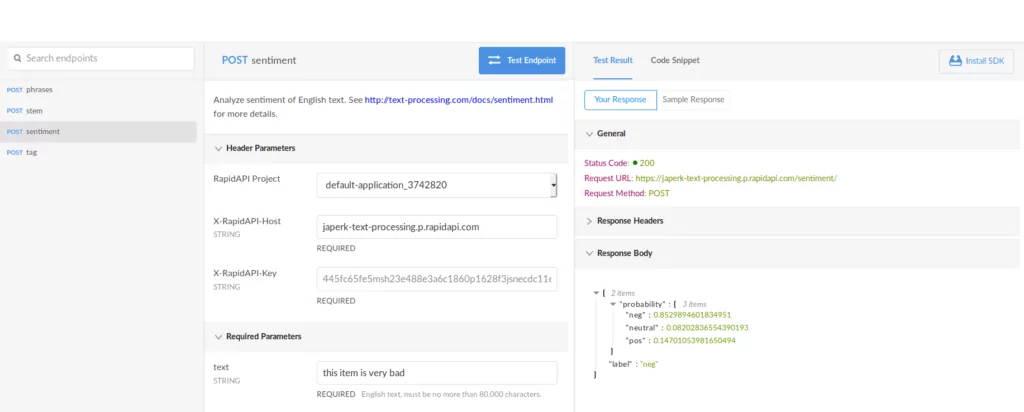Collapse the probability JSON node

pyautogui.click(x=612, y=303)
